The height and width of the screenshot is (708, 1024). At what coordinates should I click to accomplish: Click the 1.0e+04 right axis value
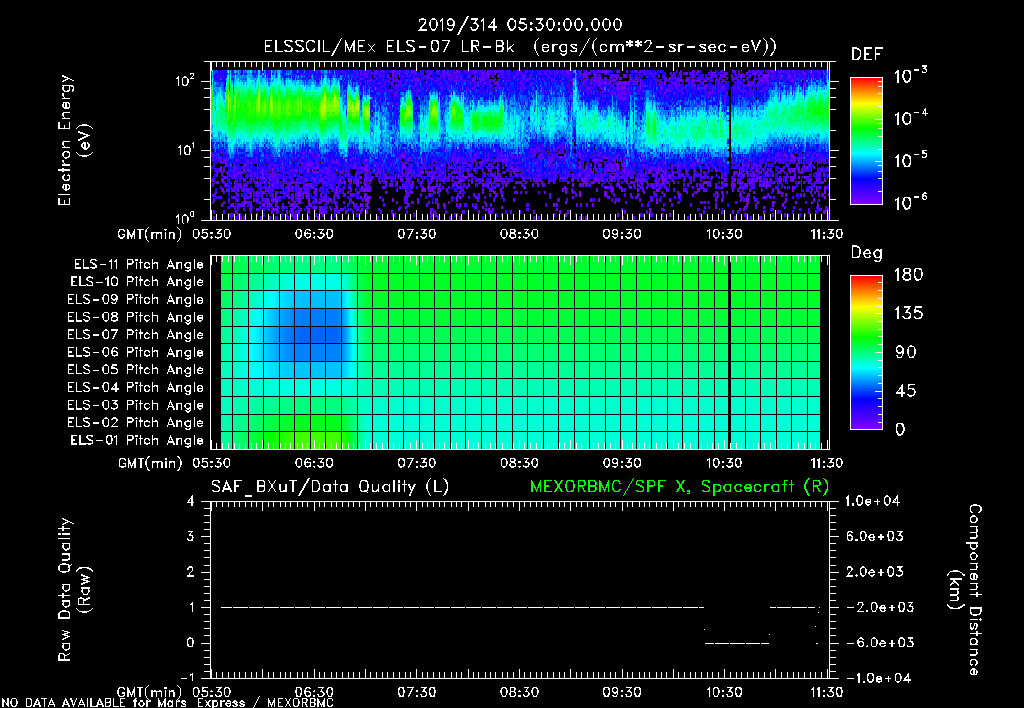872,502
